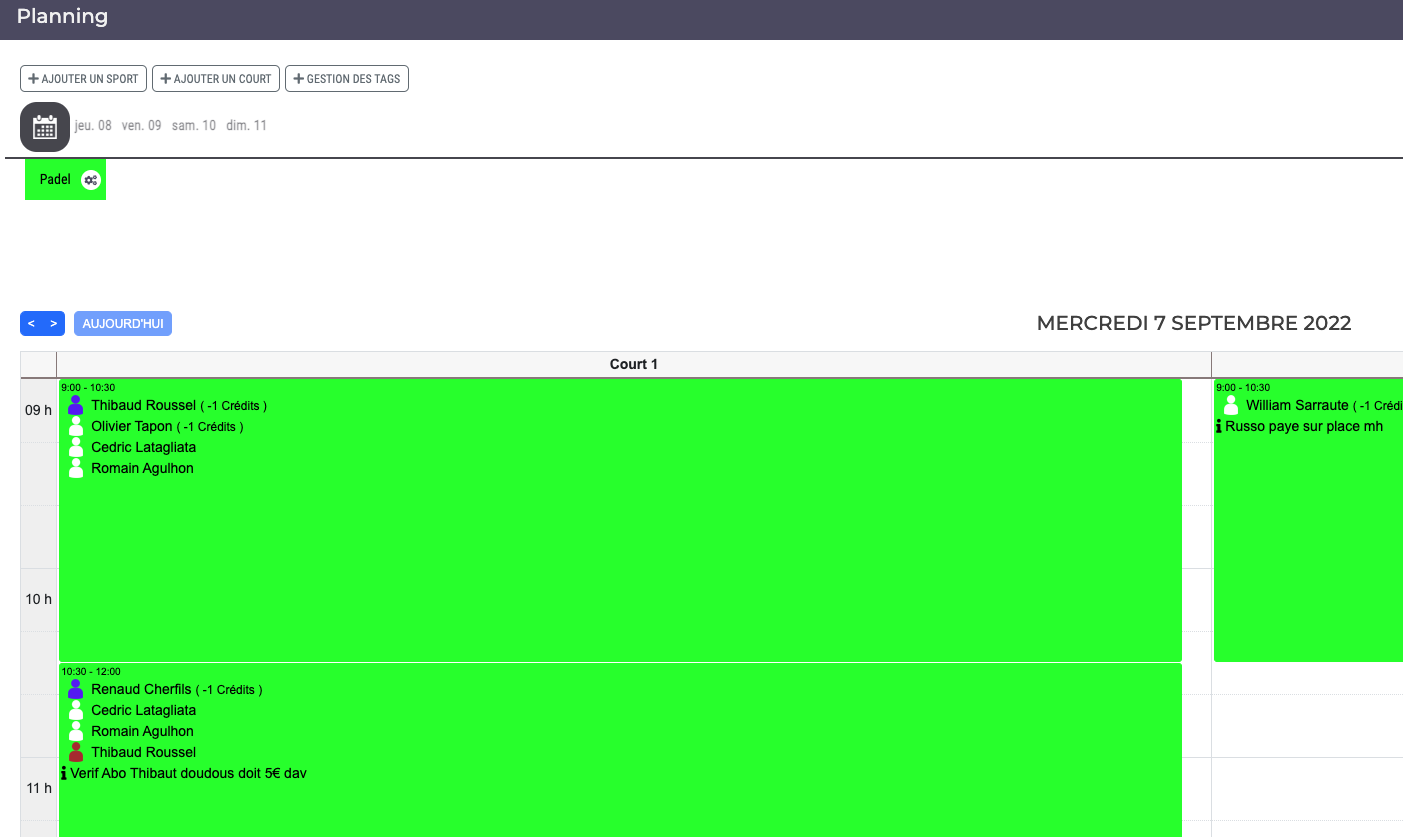The image size is (1403, 837).
Task: Click blue player icon beside Thibaud Roussel at 9:00
Action: point(76,405)
